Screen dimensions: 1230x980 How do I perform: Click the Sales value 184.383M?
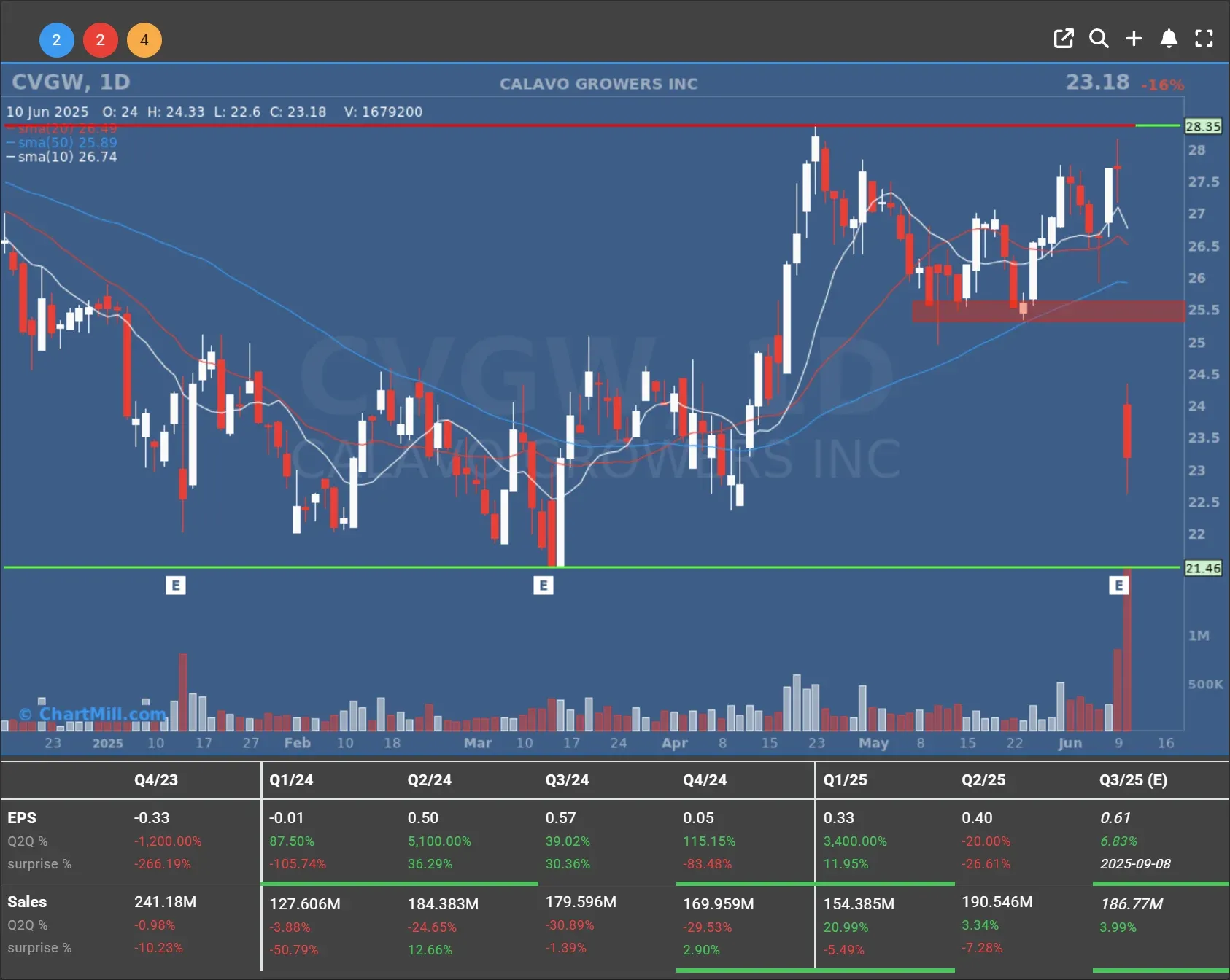point(443,904)
